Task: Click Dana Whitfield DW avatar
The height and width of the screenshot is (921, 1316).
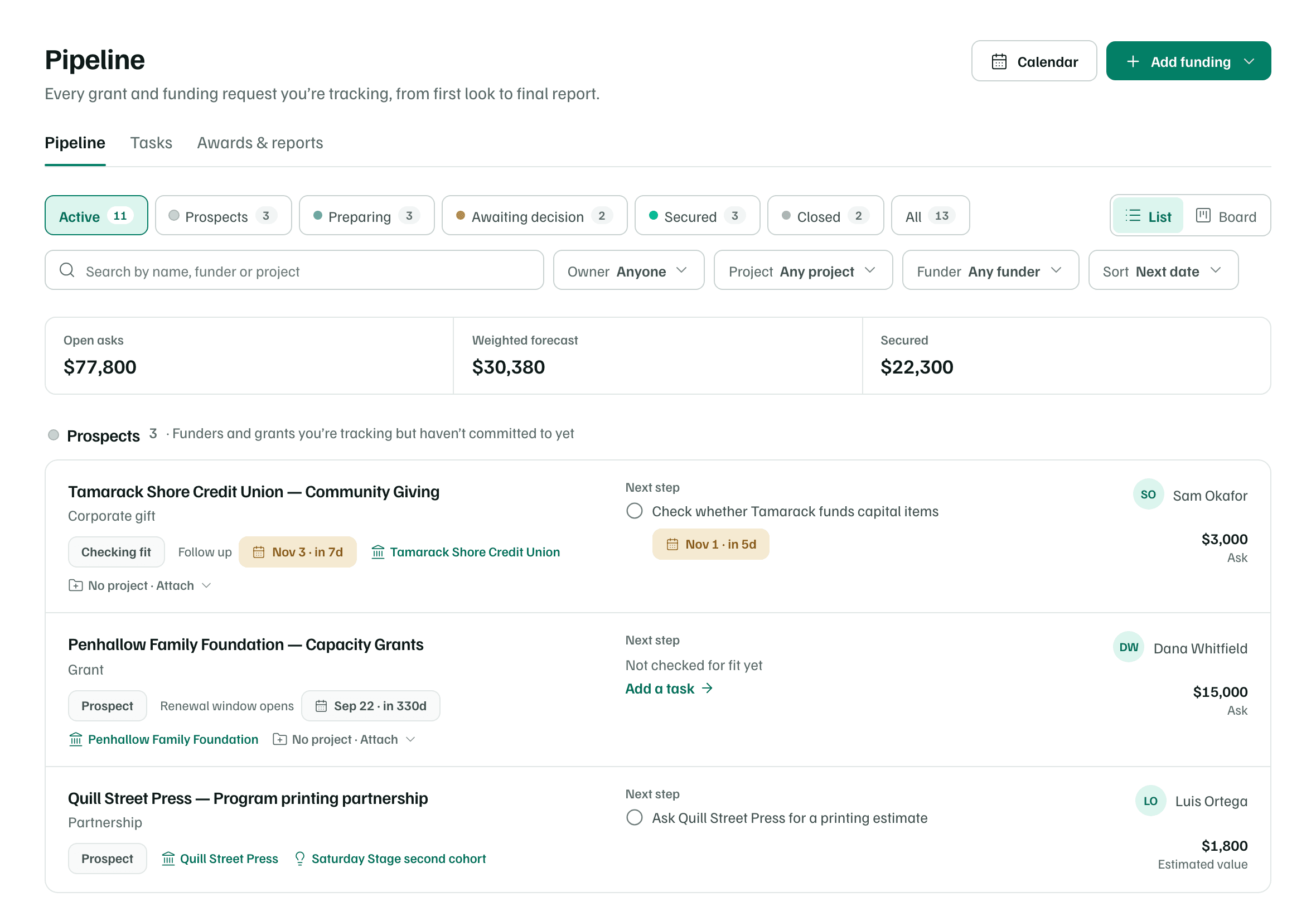Action: tap(1129, 647)
